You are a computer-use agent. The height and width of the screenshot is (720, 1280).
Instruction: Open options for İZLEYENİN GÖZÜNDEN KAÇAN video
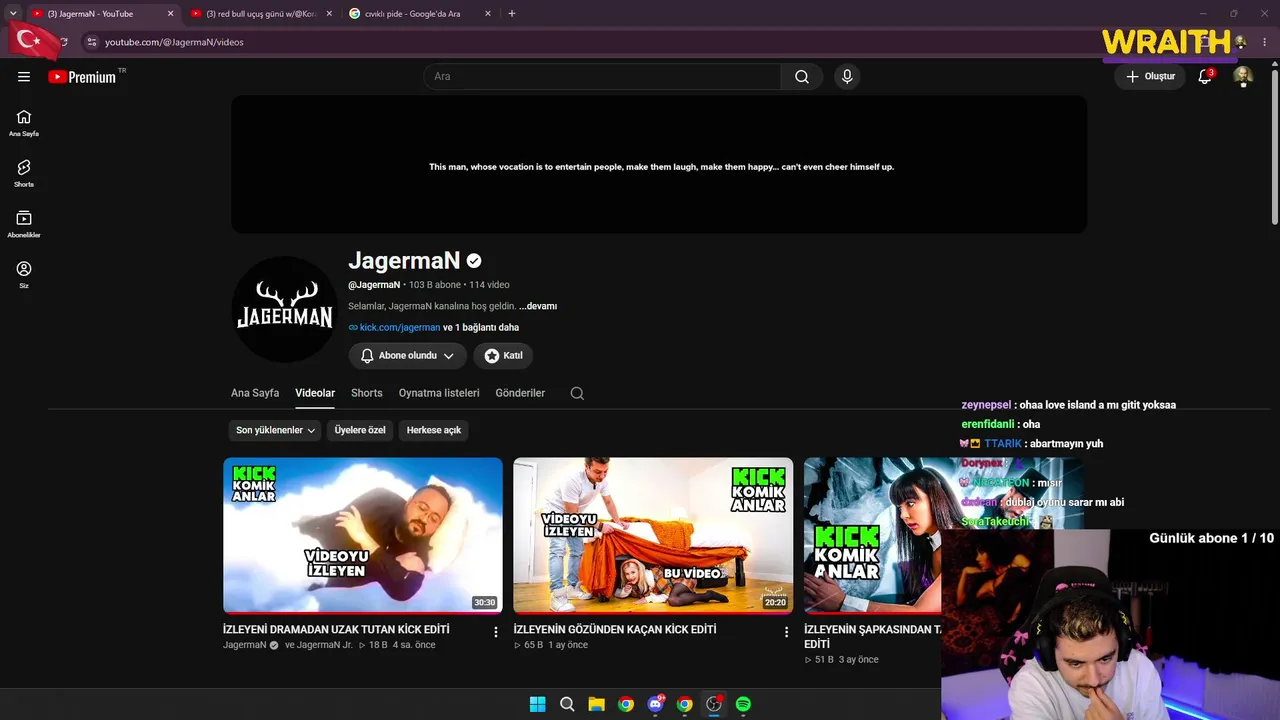pyautogui.click(x=786, y=632)
